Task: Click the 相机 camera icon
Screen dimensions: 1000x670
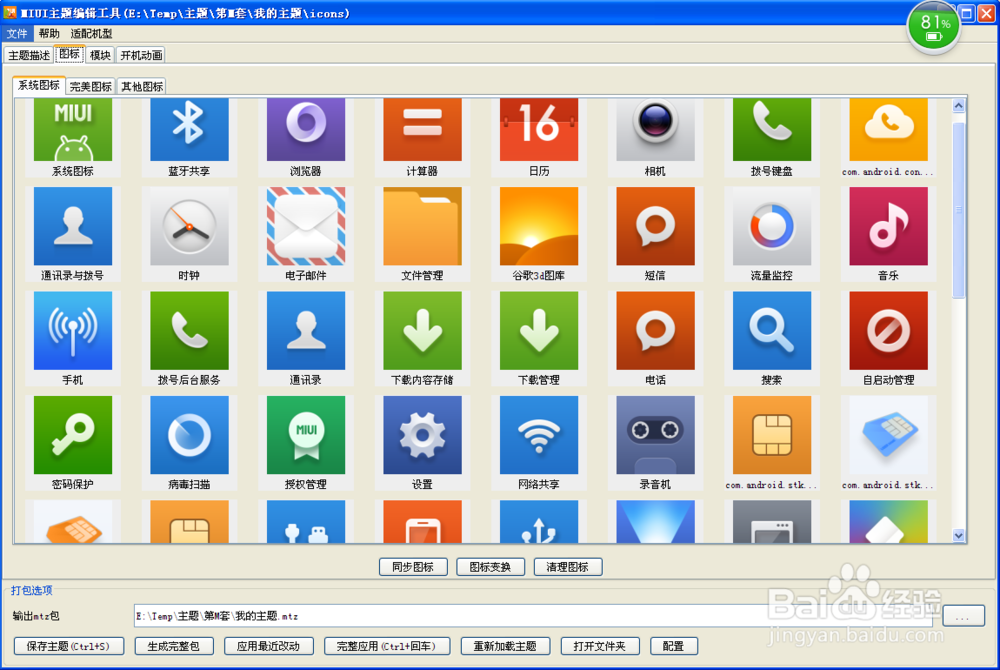Action: click(x=656, y=129)
